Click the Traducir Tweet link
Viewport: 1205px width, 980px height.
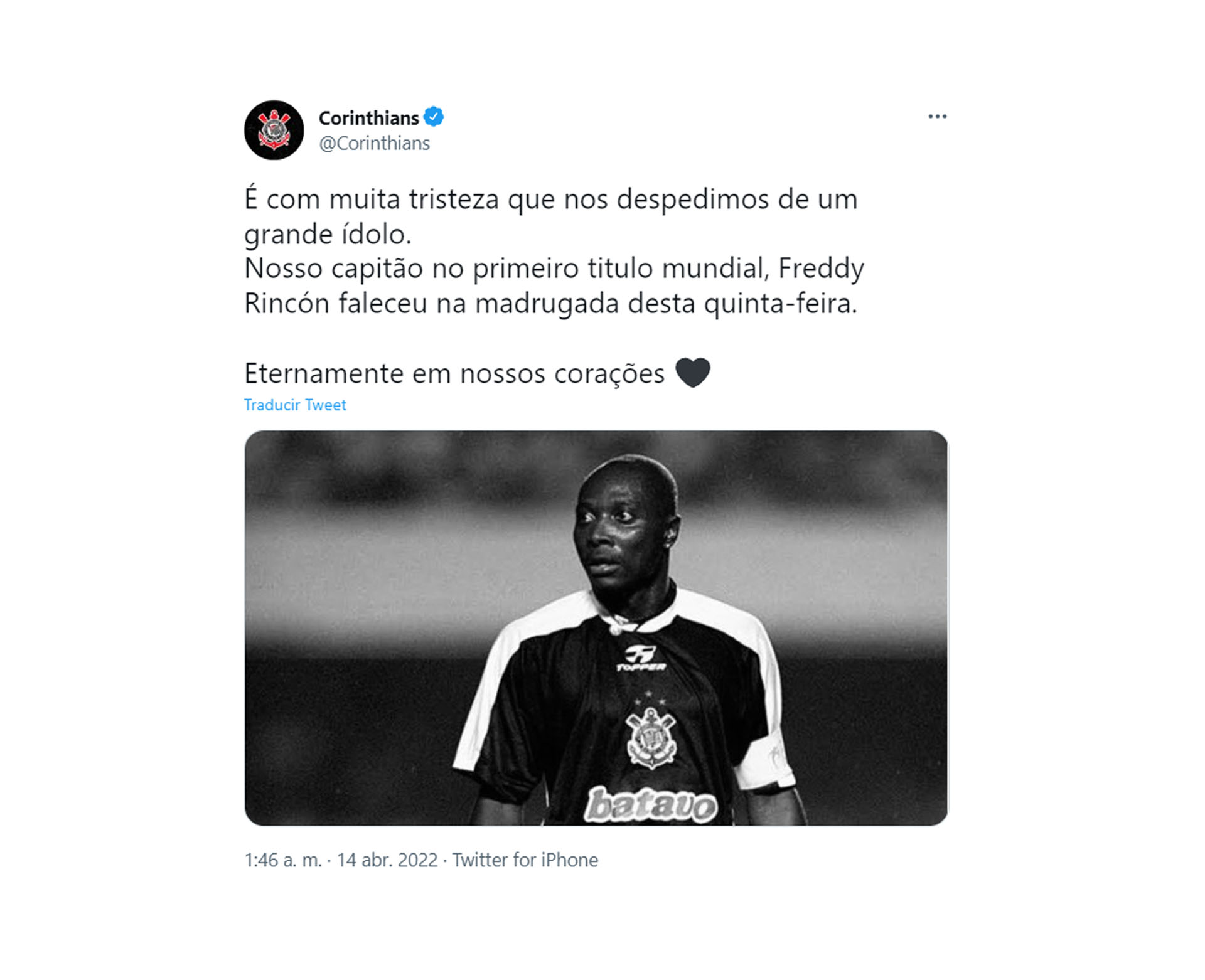pyautogui.click(x=295, y=405)
